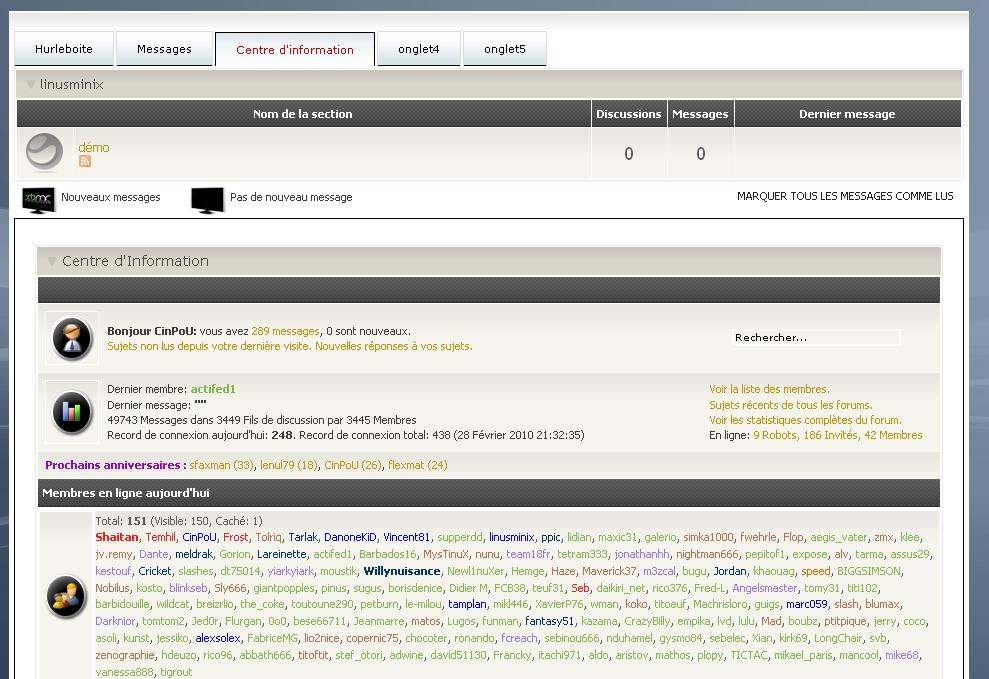Click the online members group icon

point(67,597)
